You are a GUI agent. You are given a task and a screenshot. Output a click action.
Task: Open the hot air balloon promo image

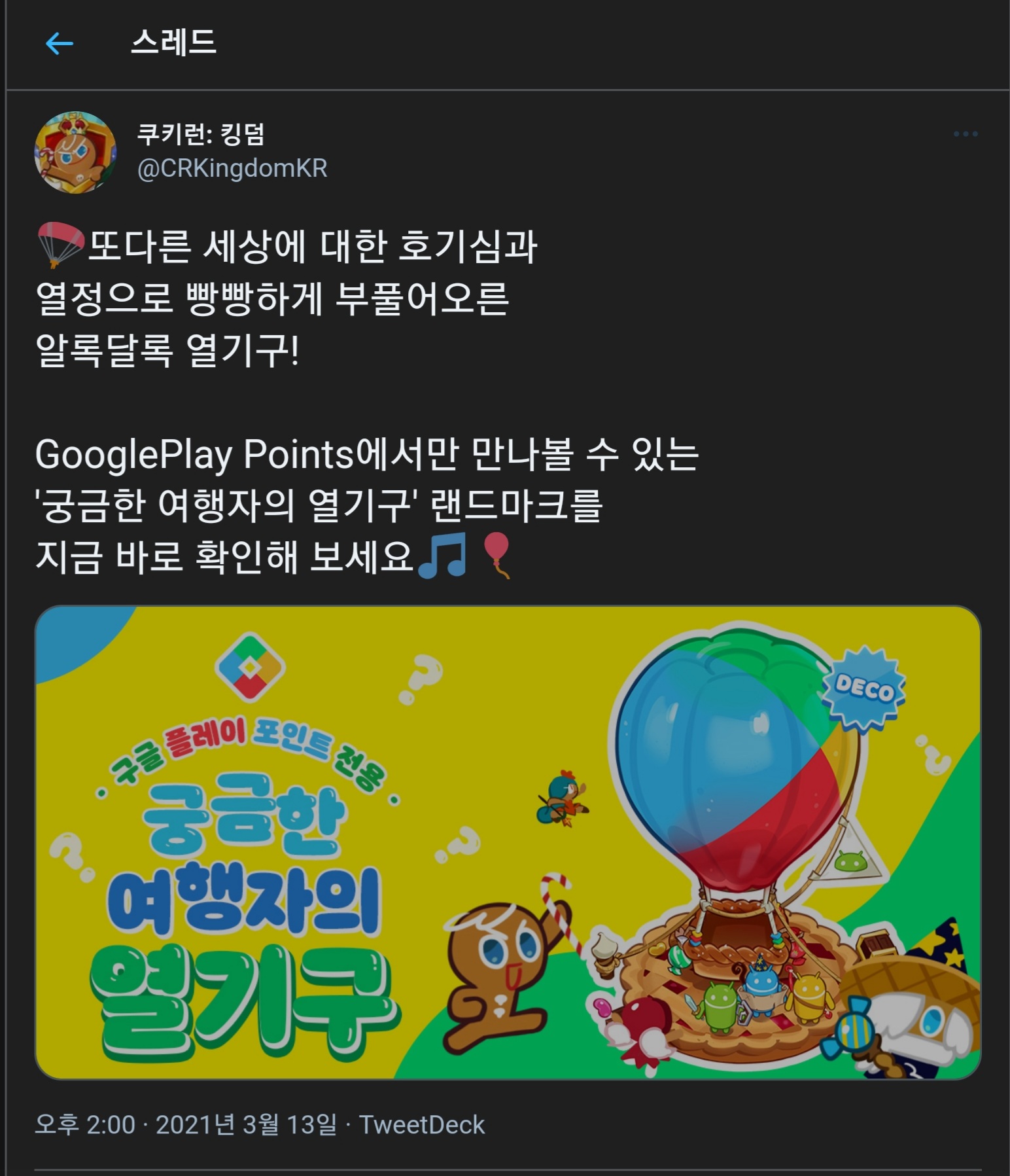tap(508, 842)
